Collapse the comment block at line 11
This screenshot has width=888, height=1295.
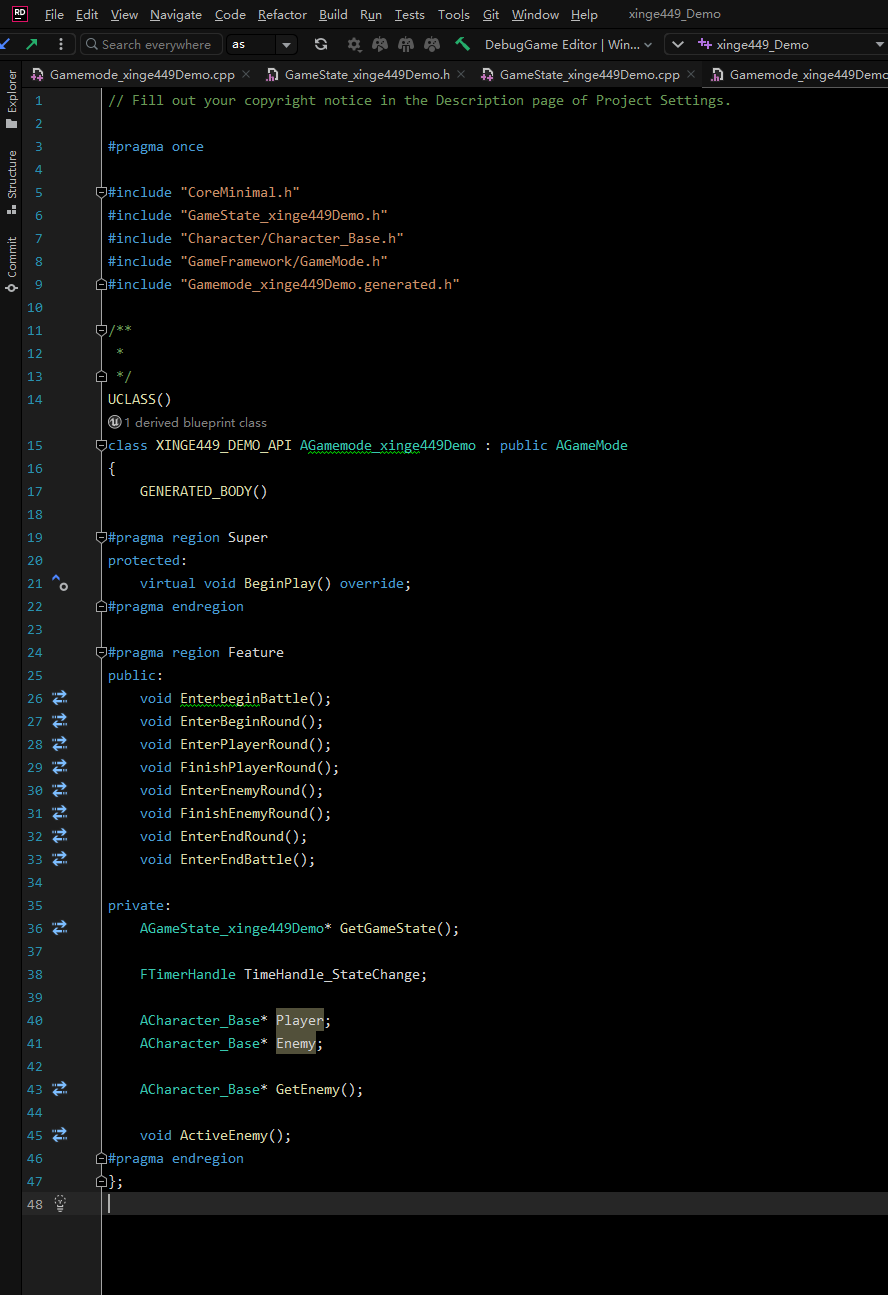(101, 330)
